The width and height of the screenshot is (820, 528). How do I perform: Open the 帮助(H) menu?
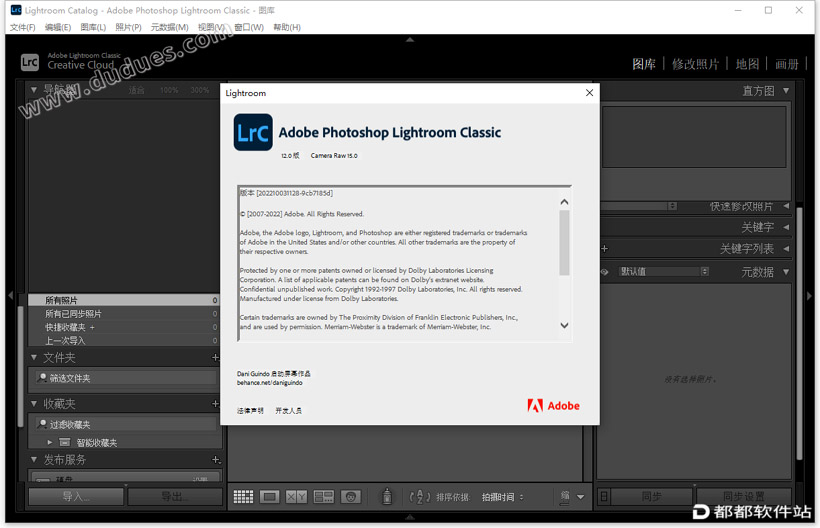pos(287,27)
